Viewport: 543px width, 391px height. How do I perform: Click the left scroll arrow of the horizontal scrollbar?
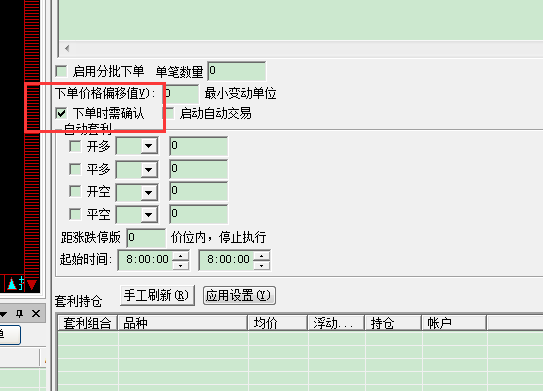coord(67,48)
